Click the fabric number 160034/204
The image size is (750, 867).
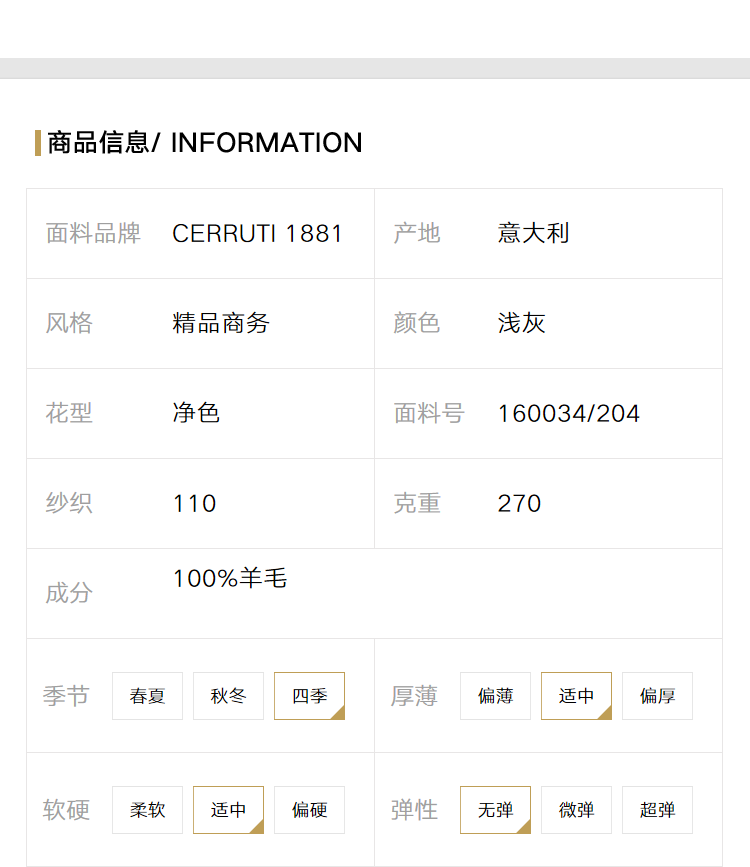click(569, 414)
